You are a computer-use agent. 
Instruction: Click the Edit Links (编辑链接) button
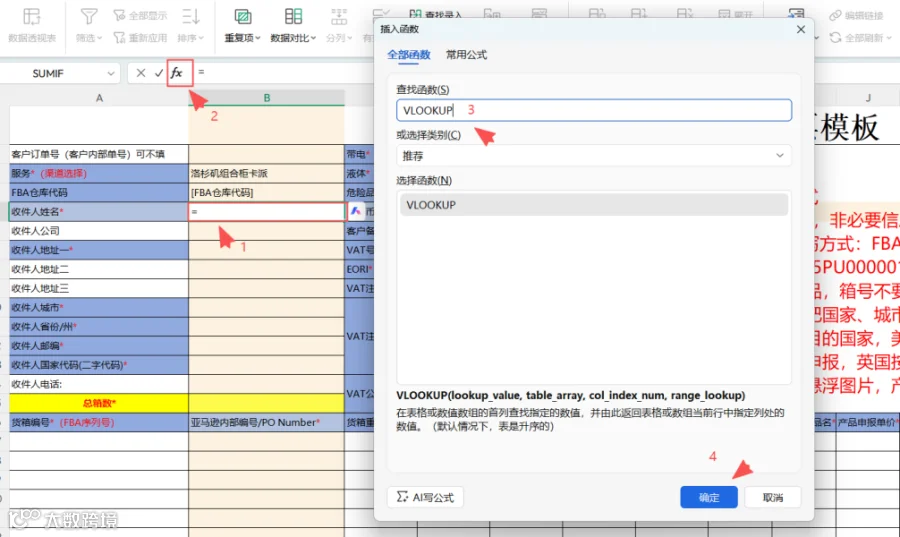tap(856, 15)
